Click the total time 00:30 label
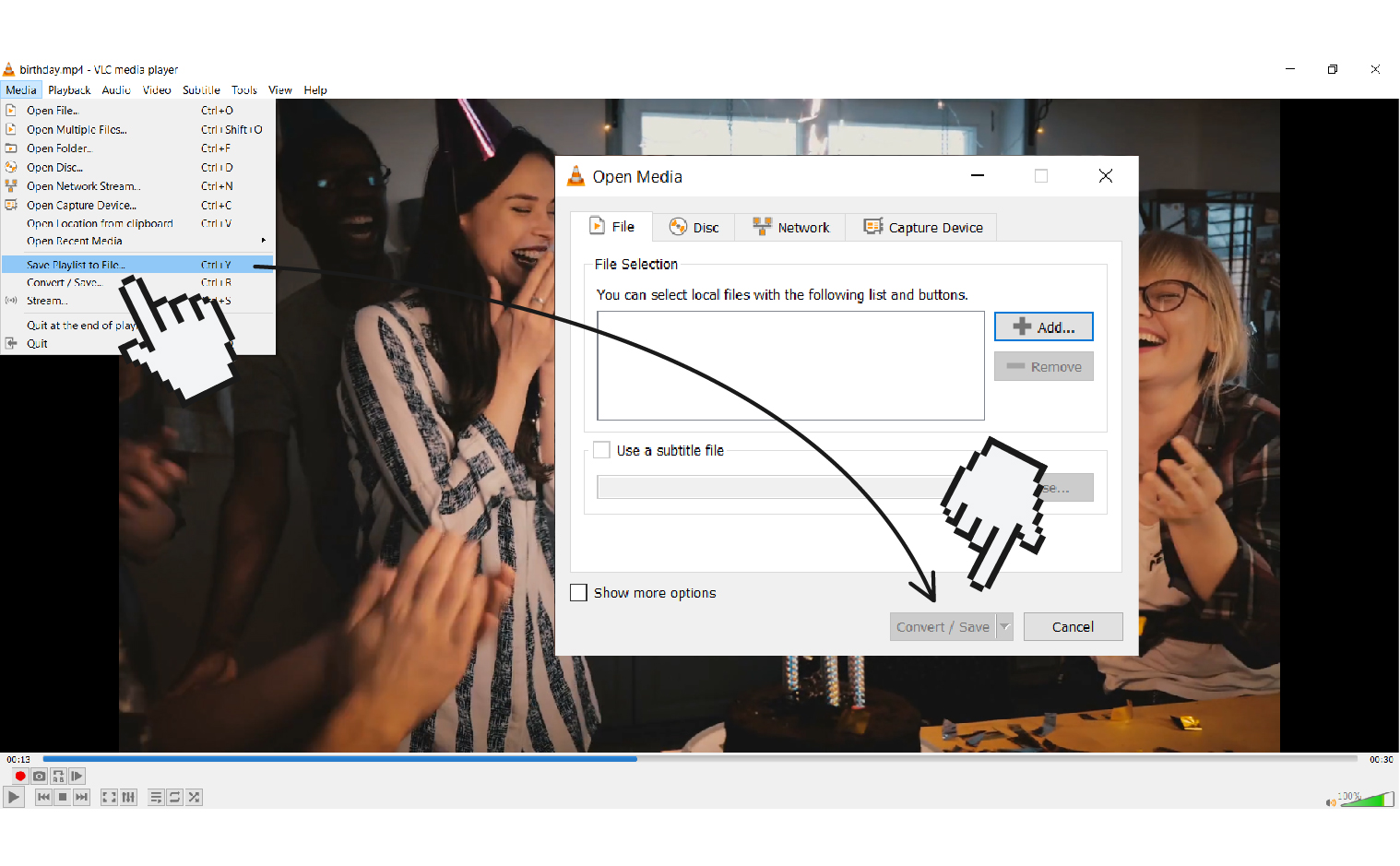Viewport: 1400px width, 866px height. (1381, 760)
